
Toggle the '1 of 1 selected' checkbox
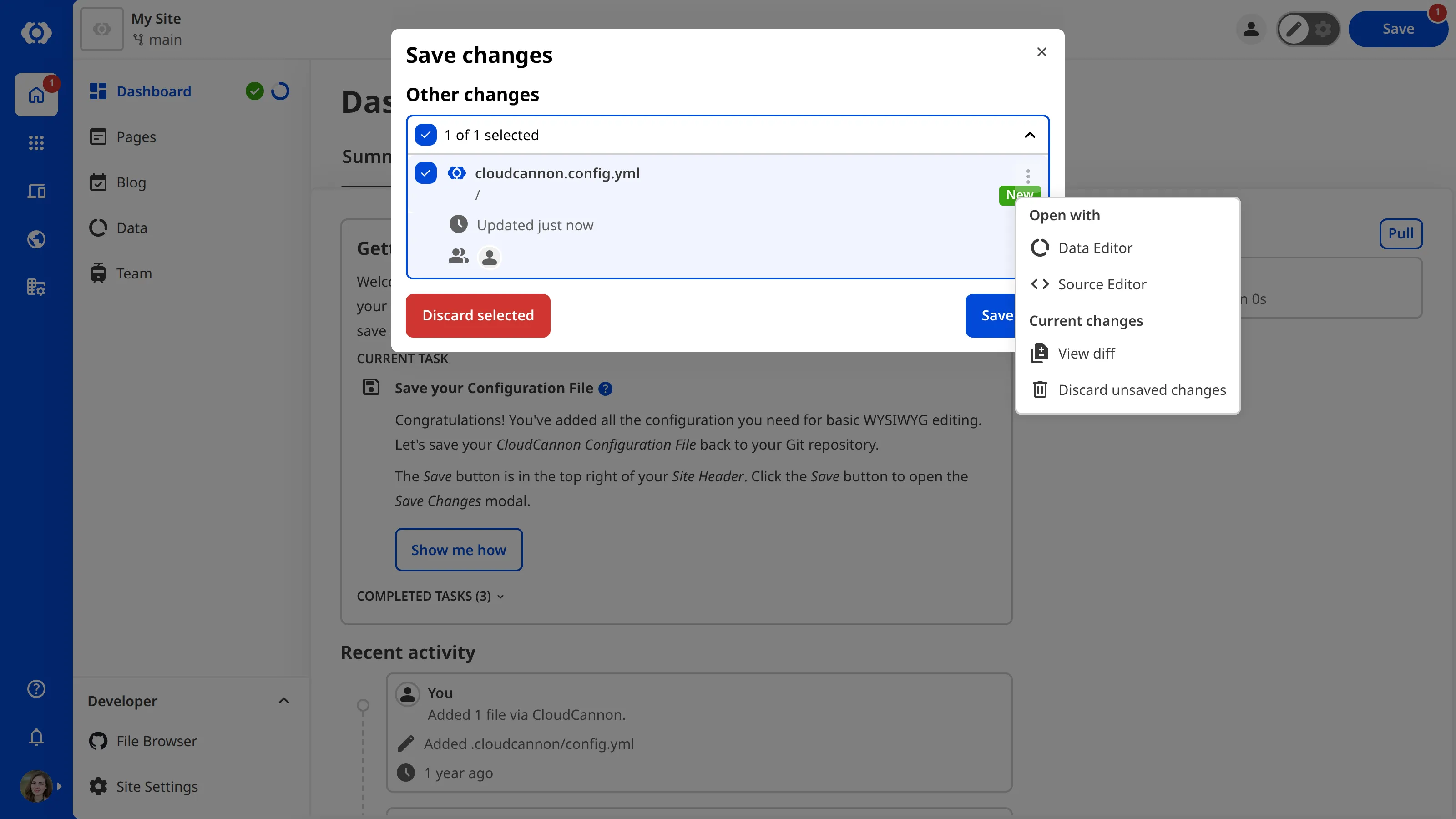pos(425,135)
